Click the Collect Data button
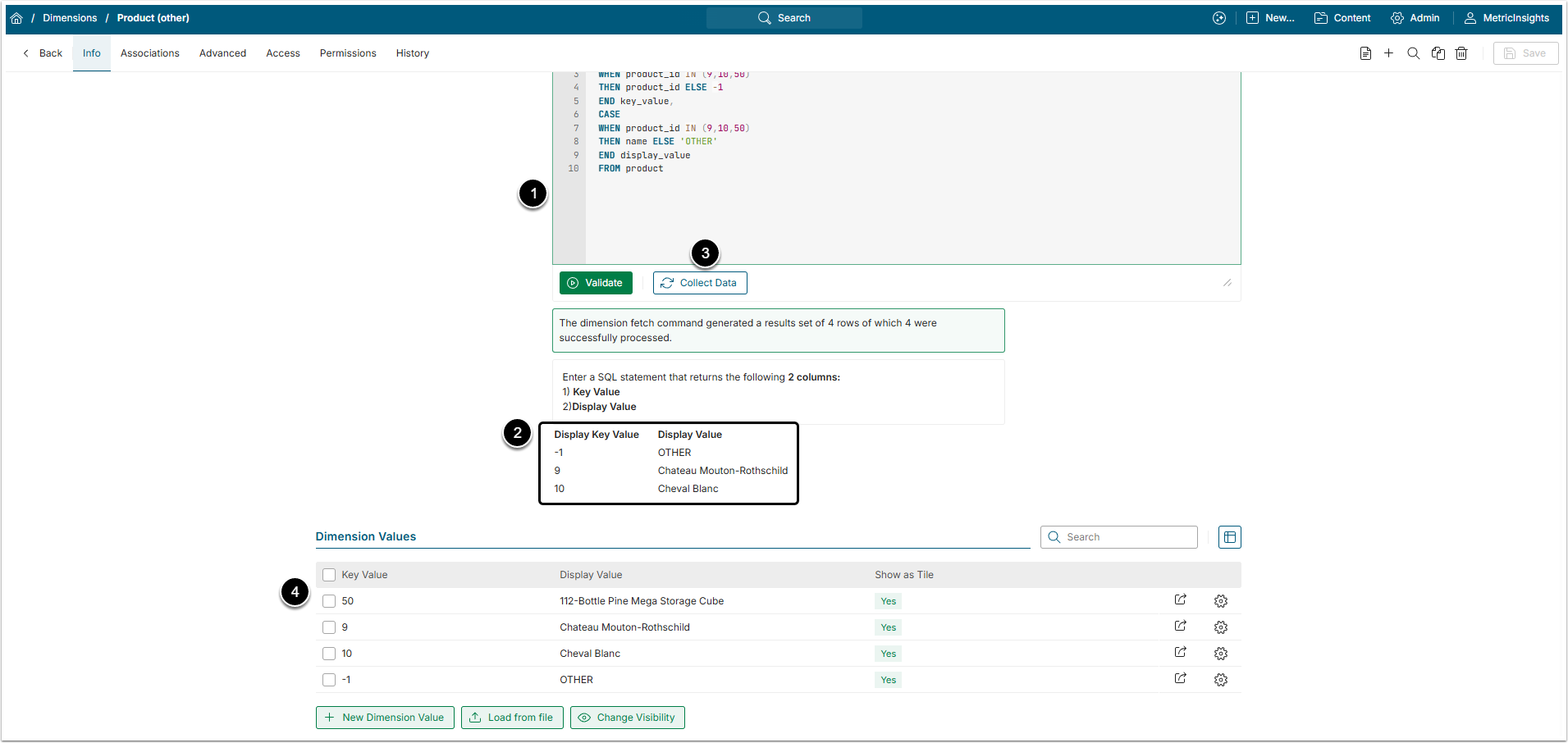The width and height of the screenshot is (1568, 743). tap(700, 283)
